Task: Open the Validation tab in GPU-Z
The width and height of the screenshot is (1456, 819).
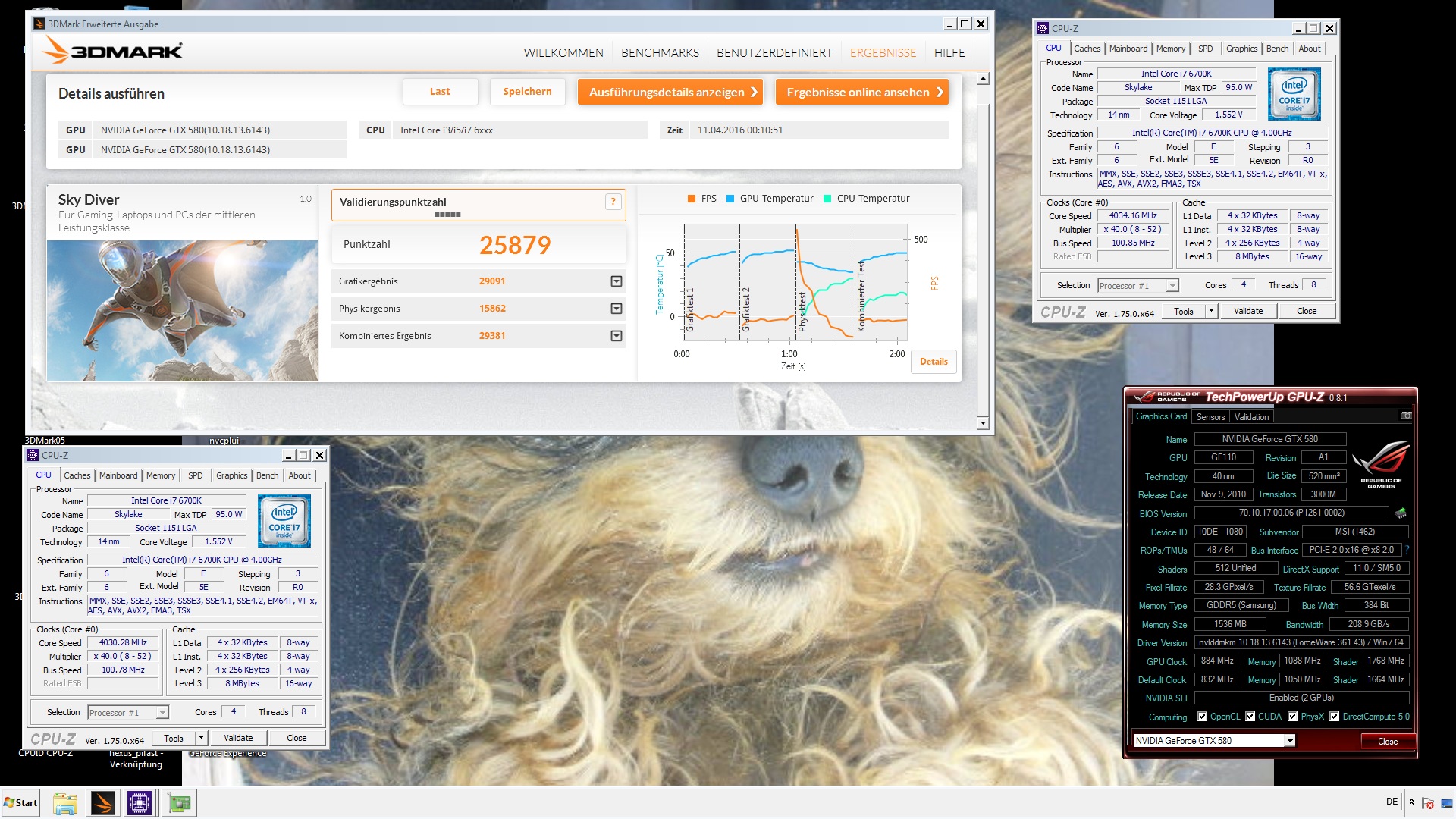Action: 1251,416
